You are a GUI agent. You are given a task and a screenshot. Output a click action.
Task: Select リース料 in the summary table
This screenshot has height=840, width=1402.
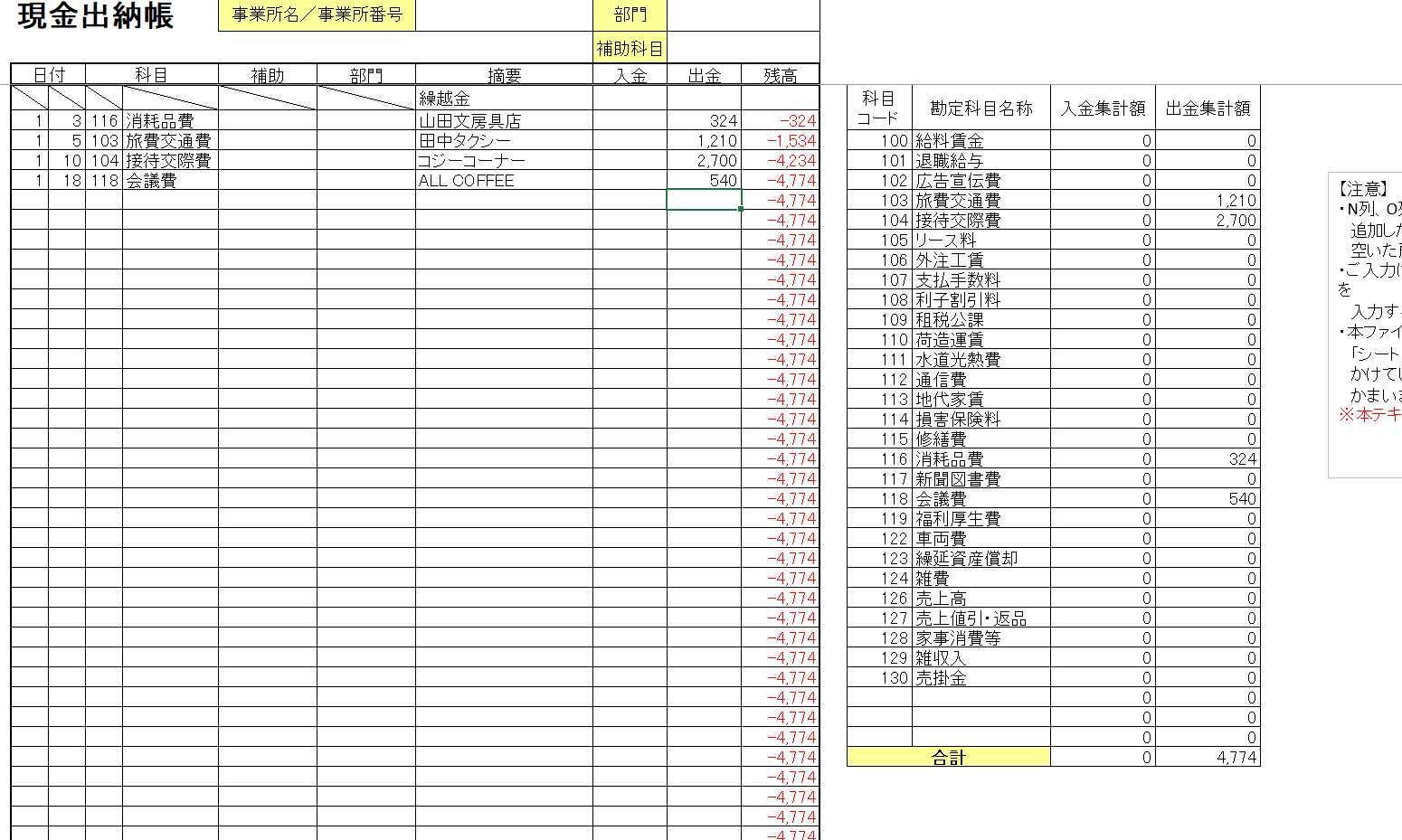(981, 240)
